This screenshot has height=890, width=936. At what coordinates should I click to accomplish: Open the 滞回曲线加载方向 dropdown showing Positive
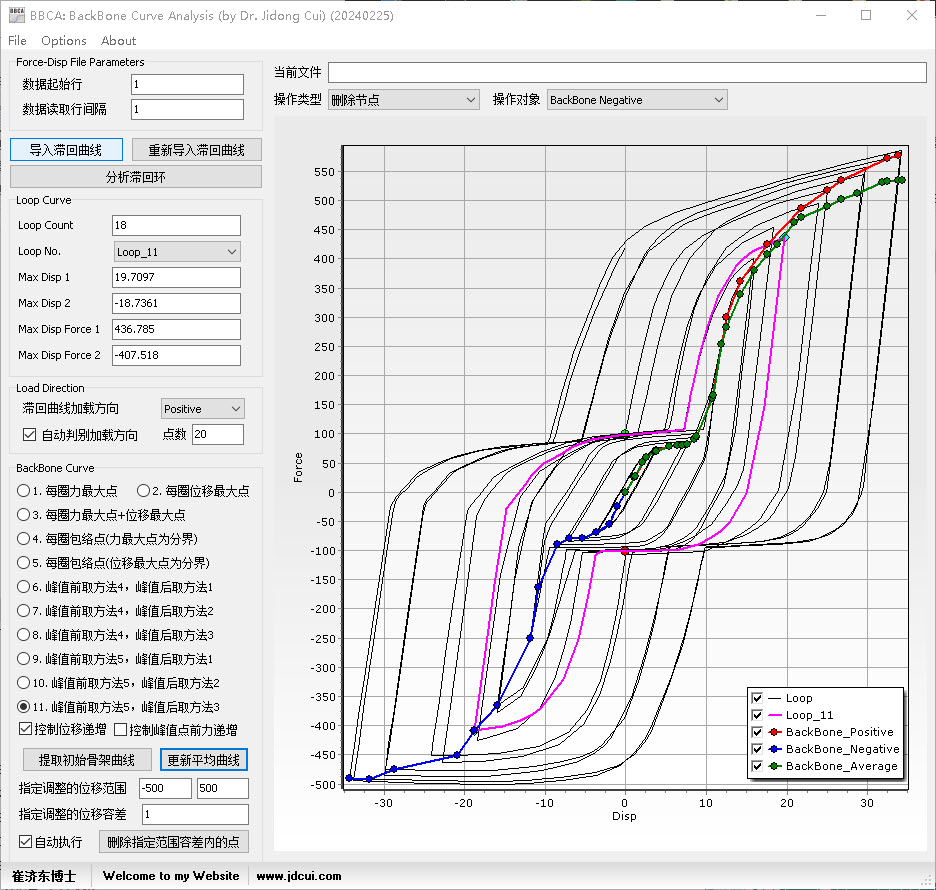click(203, 409)
